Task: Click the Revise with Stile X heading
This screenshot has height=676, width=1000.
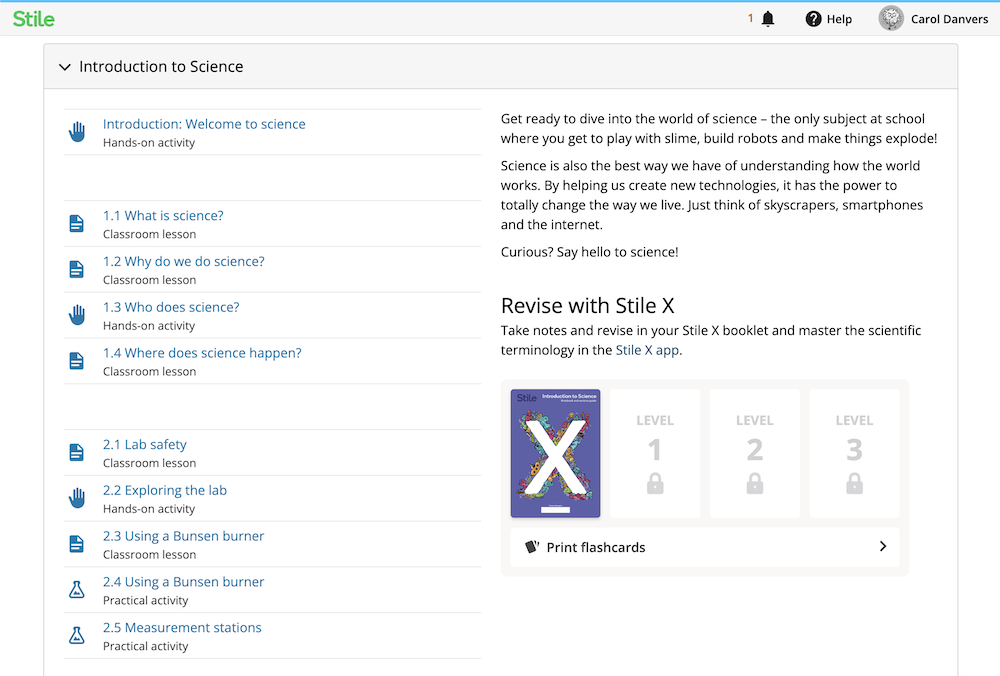Action: 587,306
